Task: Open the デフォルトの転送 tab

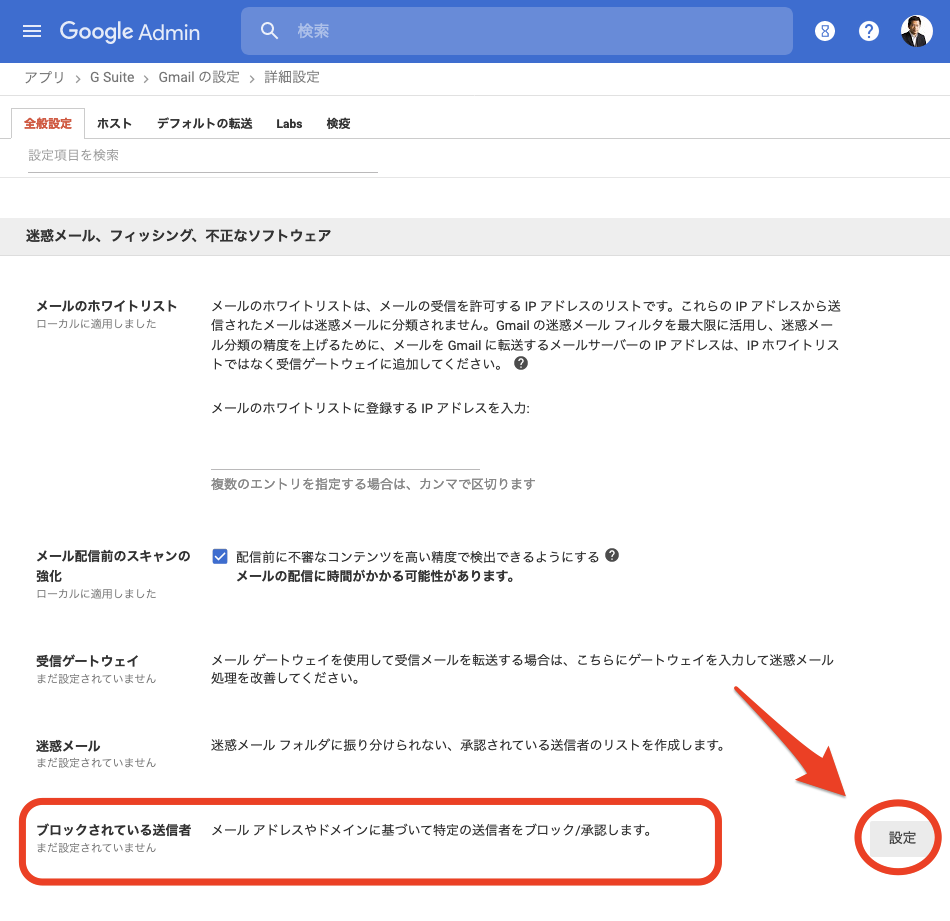Action: point(204,124)
